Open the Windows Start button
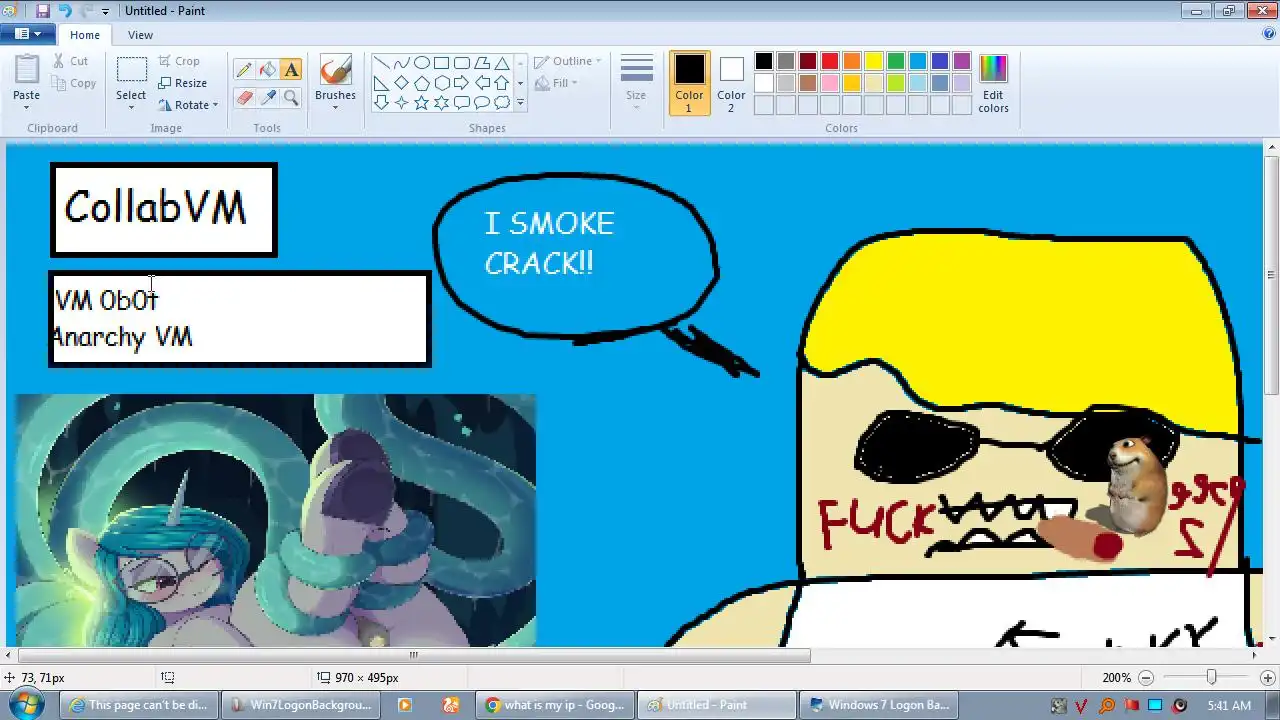The height and width of the screenshot is (720, 1280). tap(25, 704)
